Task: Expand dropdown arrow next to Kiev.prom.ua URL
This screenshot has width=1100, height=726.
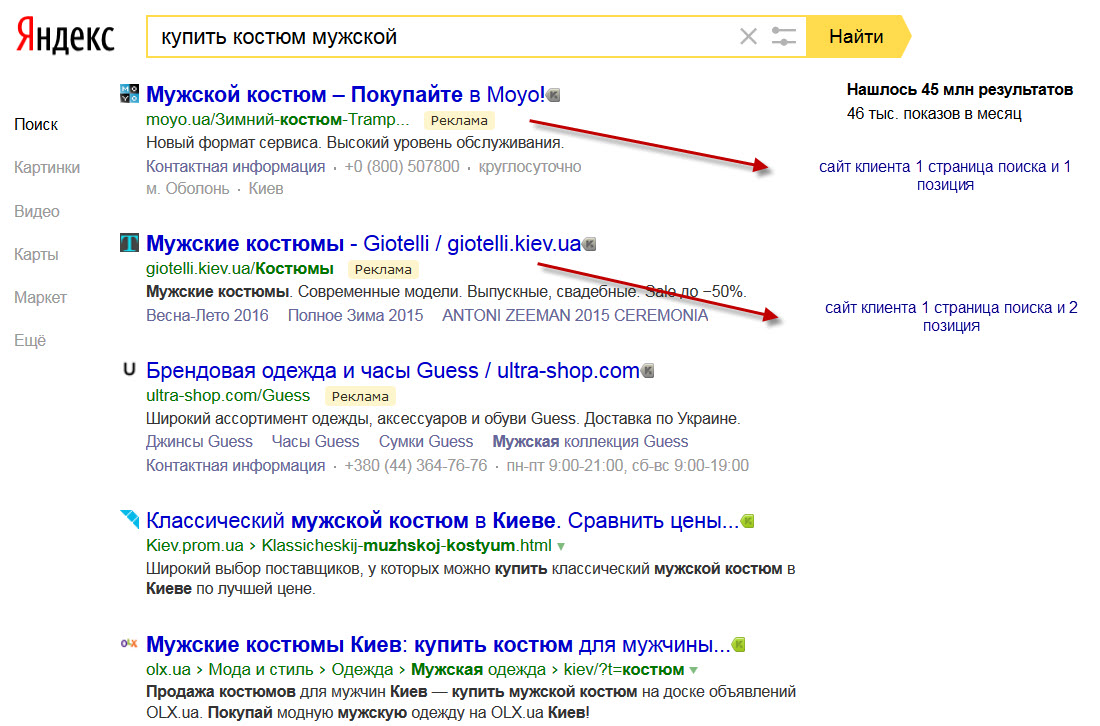Action: (x=561, y=546)
